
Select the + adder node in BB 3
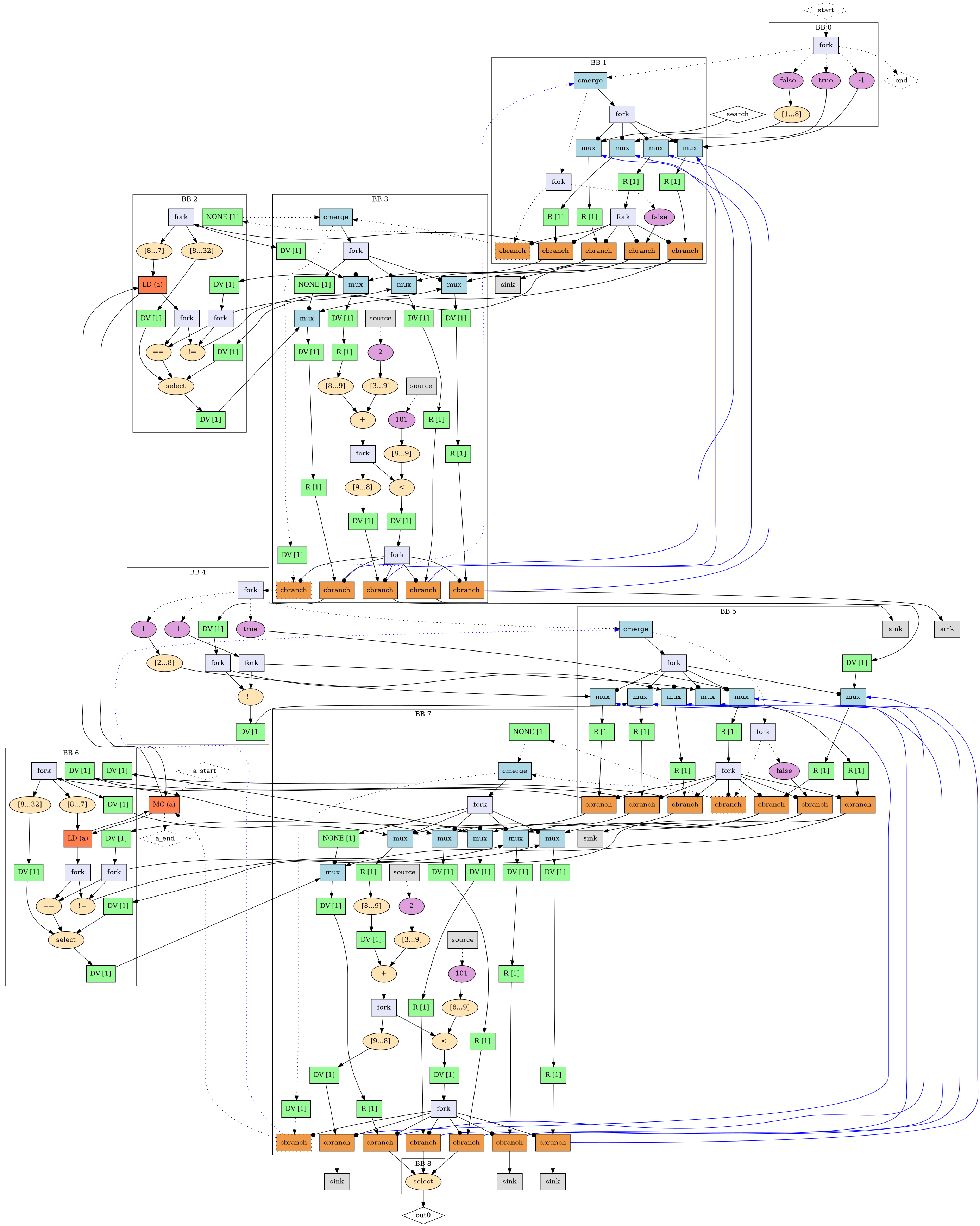[362, 420]
